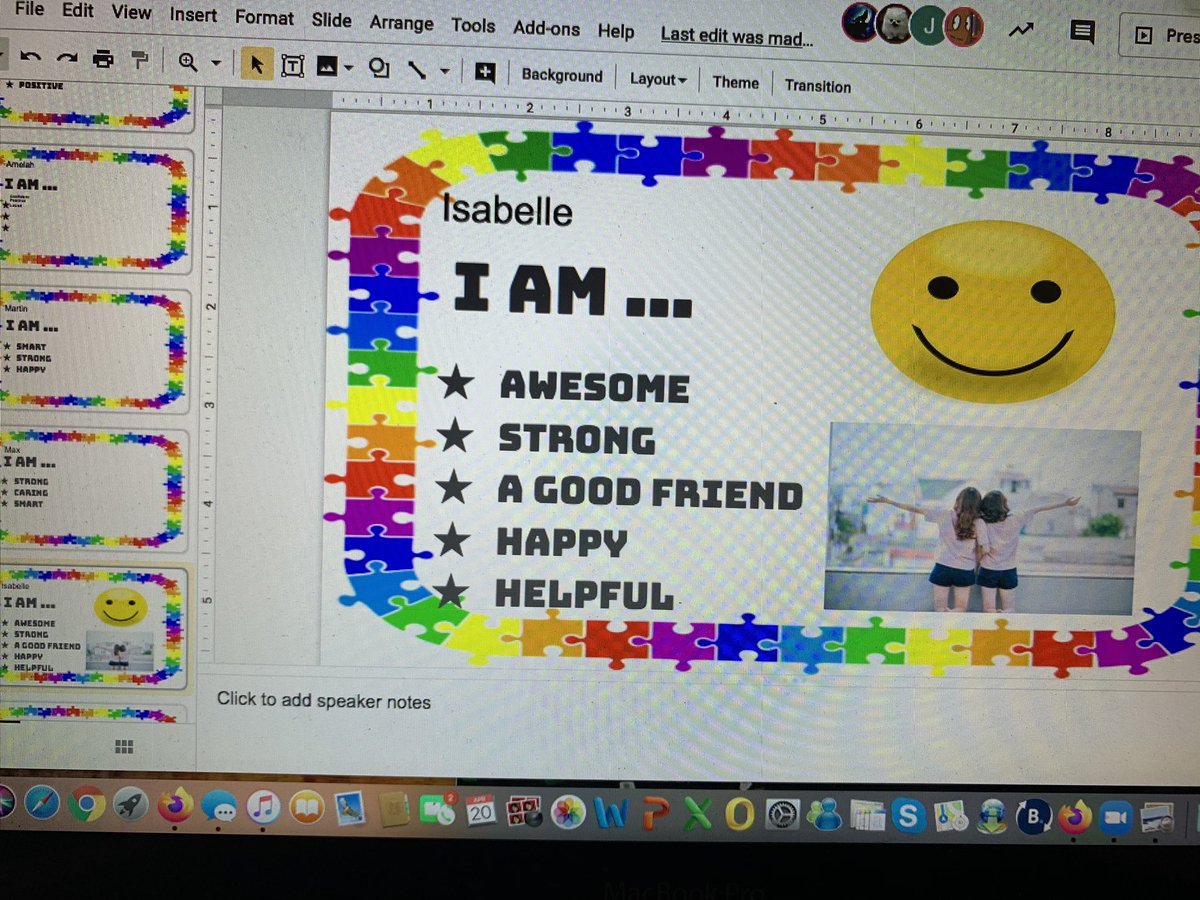Click the 'Isabelle' name text on slide
Screen dimensions: 1200x900
point(507,211)
